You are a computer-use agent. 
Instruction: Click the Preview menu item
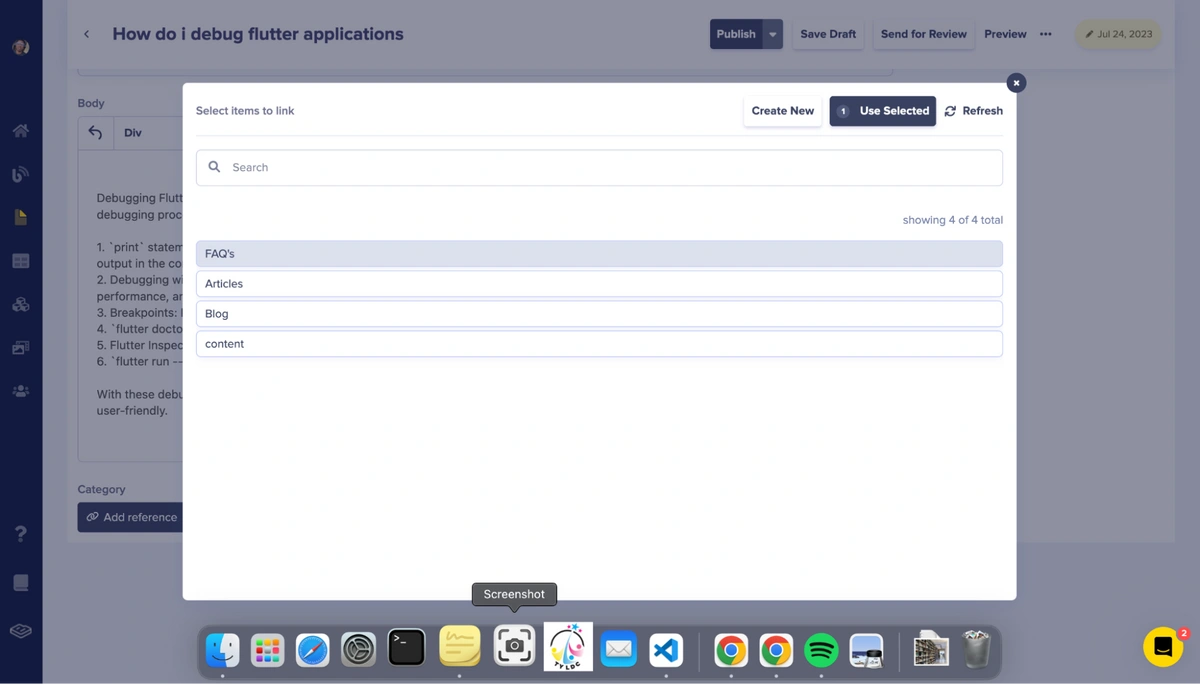(1005, 34)
